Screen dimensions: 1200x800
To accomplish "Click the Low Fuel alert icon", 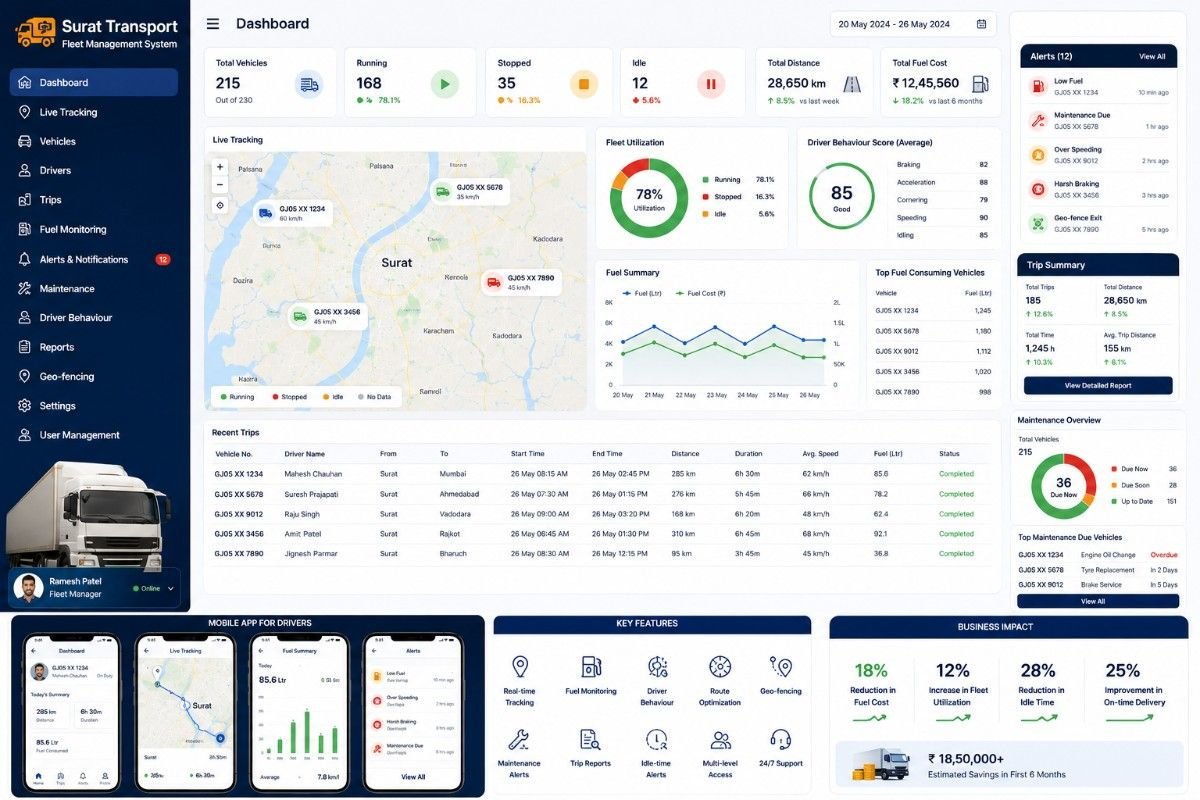I will tap(1038, 86).
